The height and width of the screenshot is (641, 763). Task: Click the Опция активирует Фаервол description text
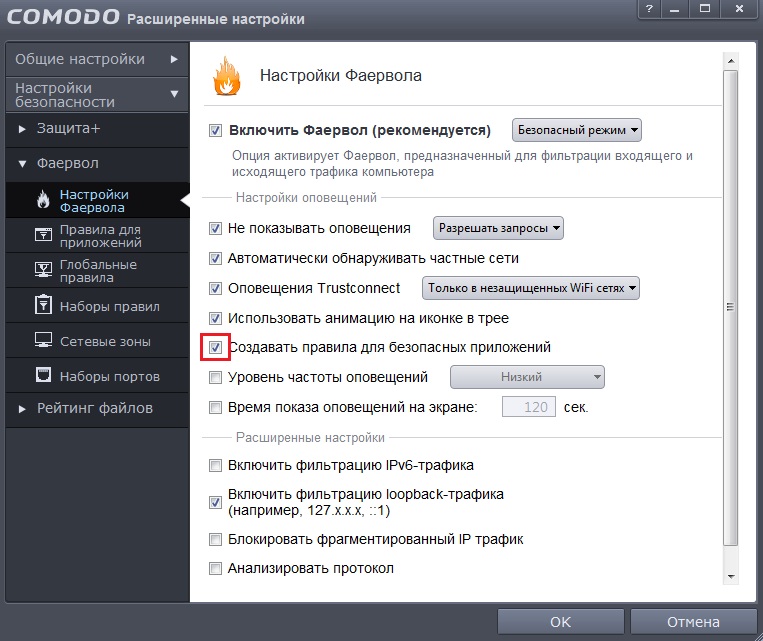pos(462,164)
